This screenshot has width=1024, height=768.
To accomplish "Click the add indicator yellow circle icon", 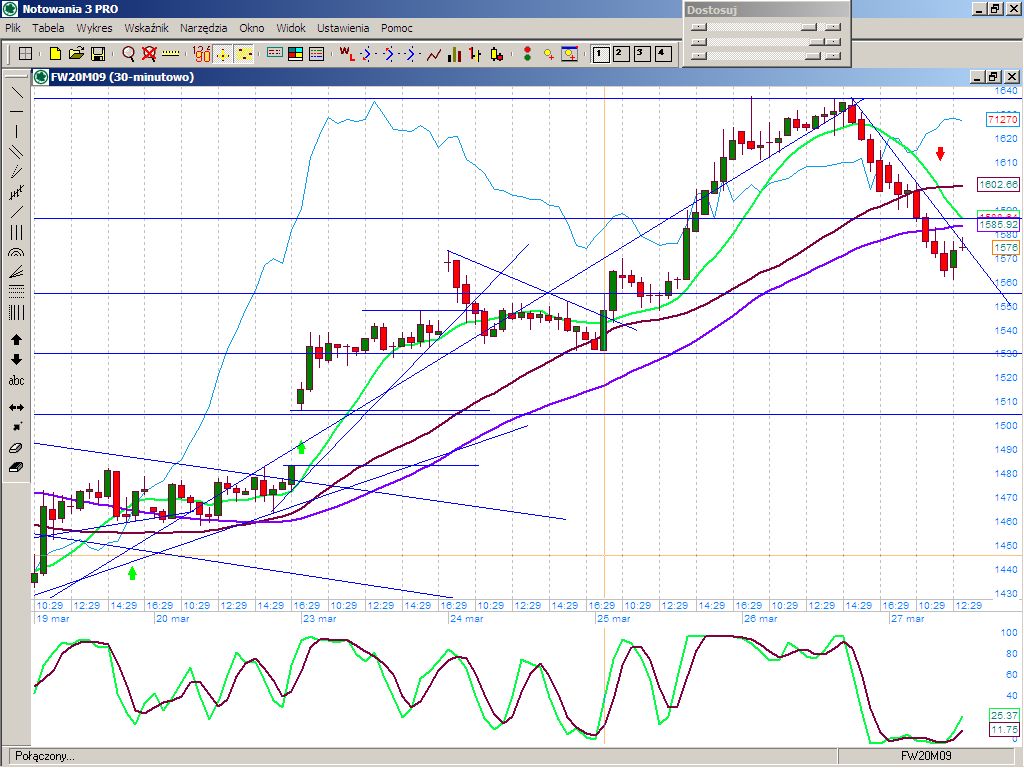I will point(549,54).
